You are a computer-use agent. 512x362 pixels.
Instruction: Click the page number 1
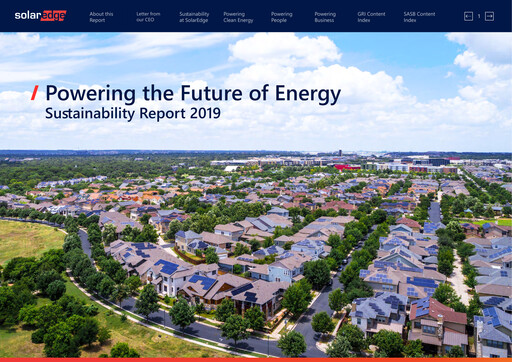(479, 16)
